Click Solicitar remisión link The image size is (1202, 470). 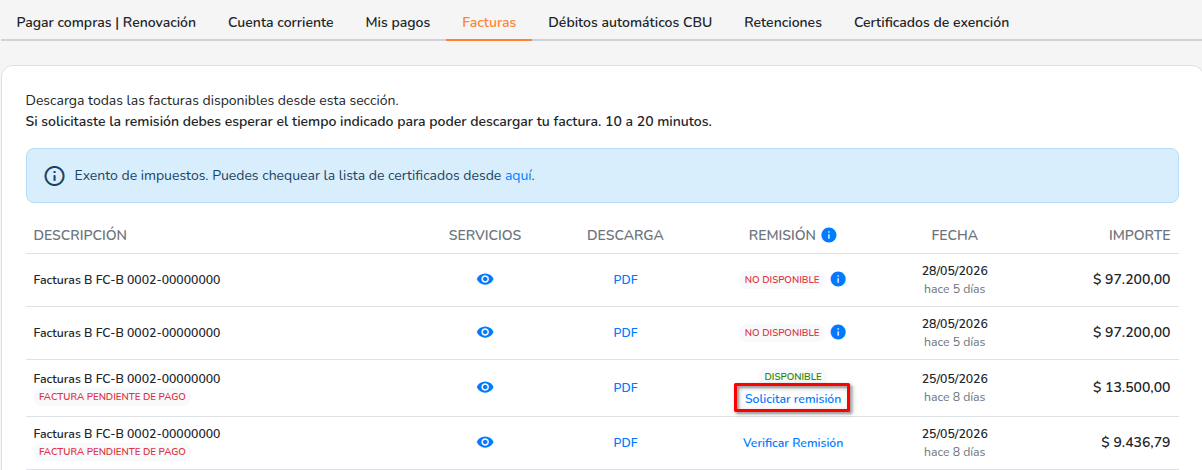[793, 399]
